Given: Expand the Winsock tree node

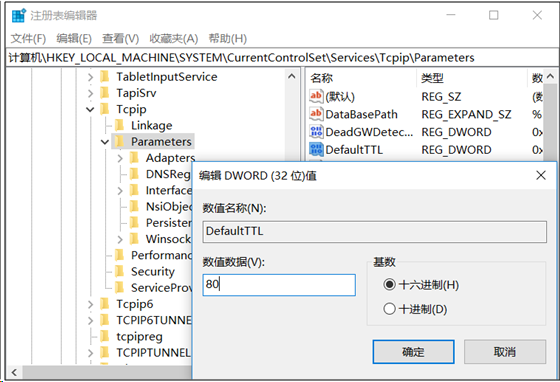Looking at the screenshot, I should coord(120,239).
